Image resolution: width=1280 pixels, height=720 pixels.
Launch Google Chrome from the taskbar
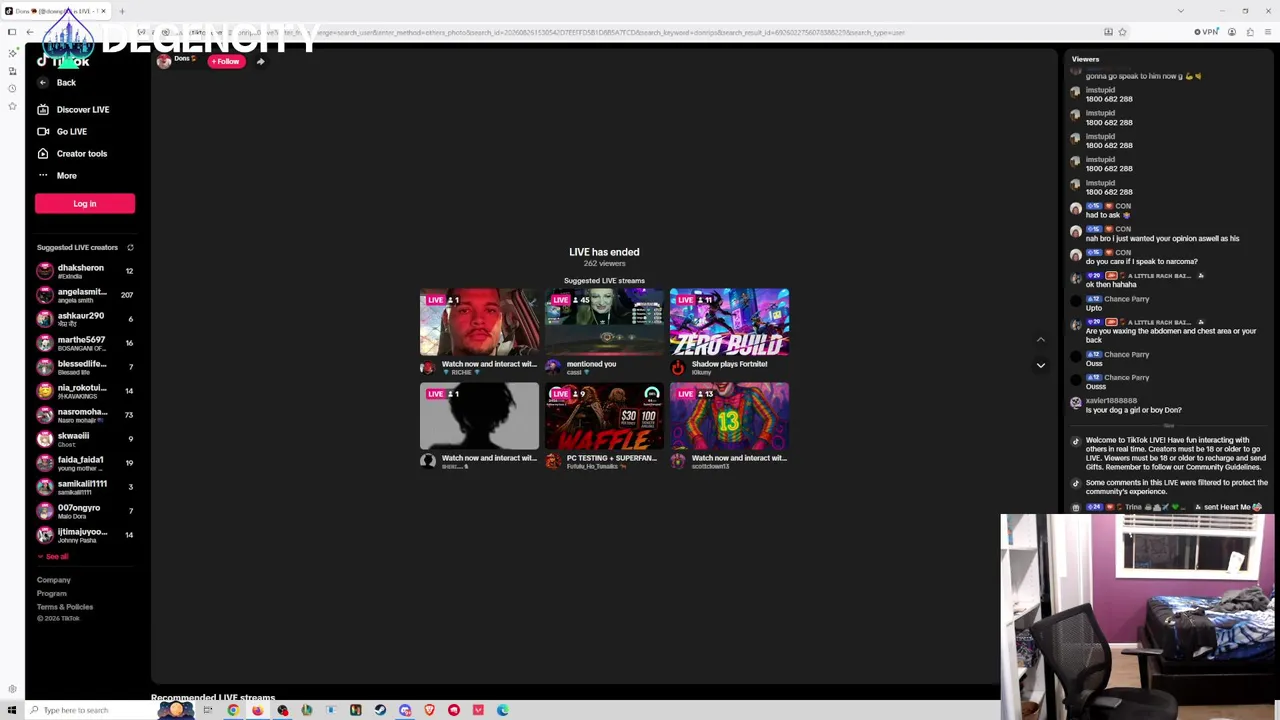pyautogui.click(x=233, y=710)
